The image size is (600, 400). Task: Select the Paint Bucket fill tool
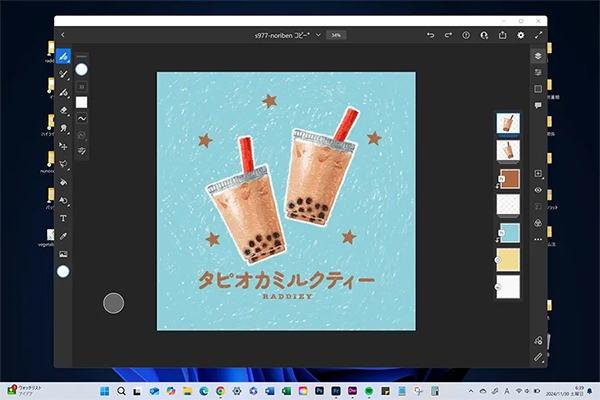[64, 182]
